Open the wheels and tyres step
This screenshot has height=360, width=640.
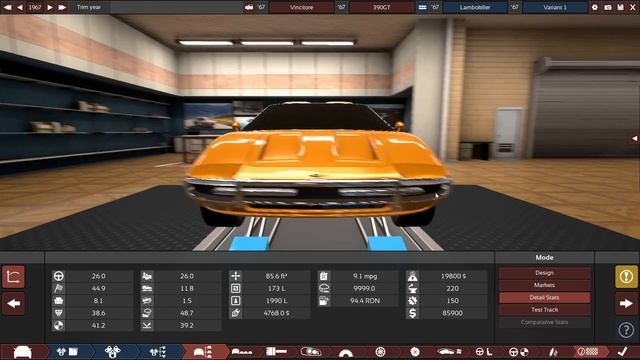(x=380, y=351)
